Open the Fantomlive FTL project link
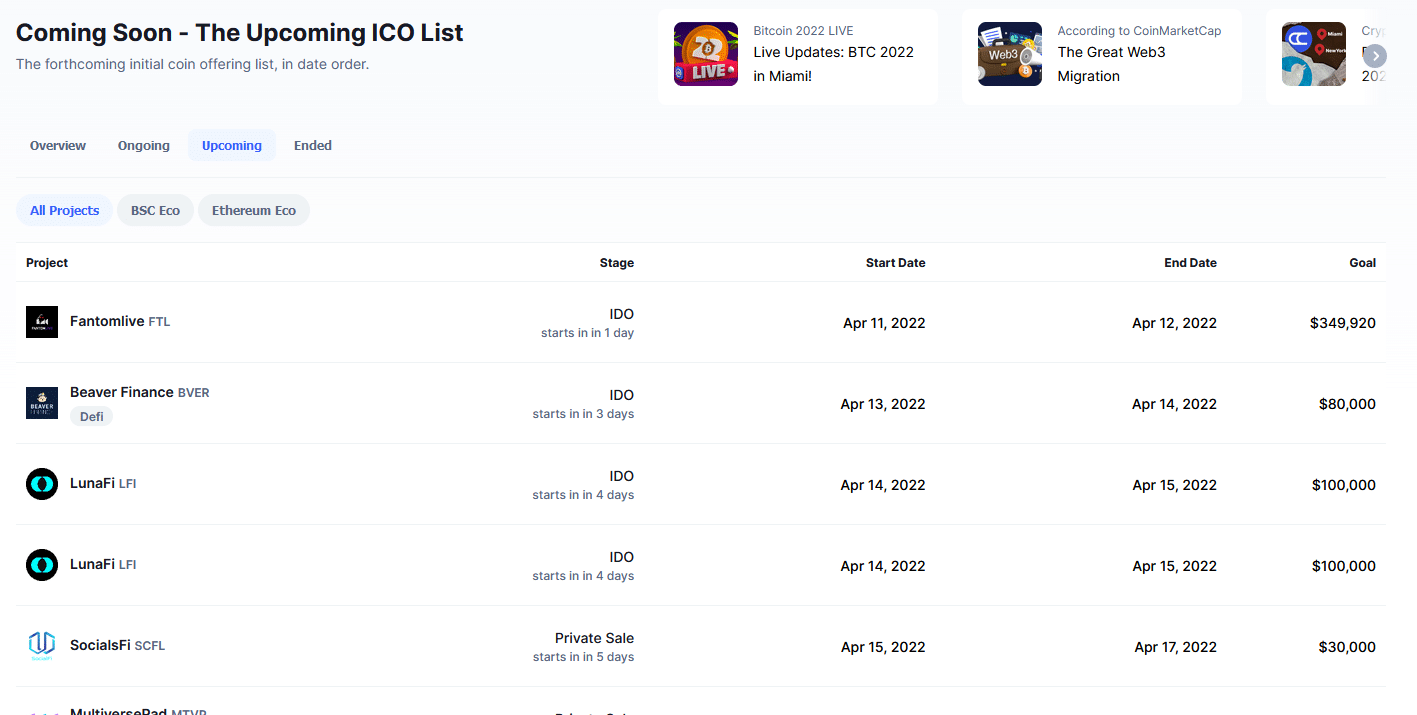The image size is (1417, 715). [x=120, y=322]
